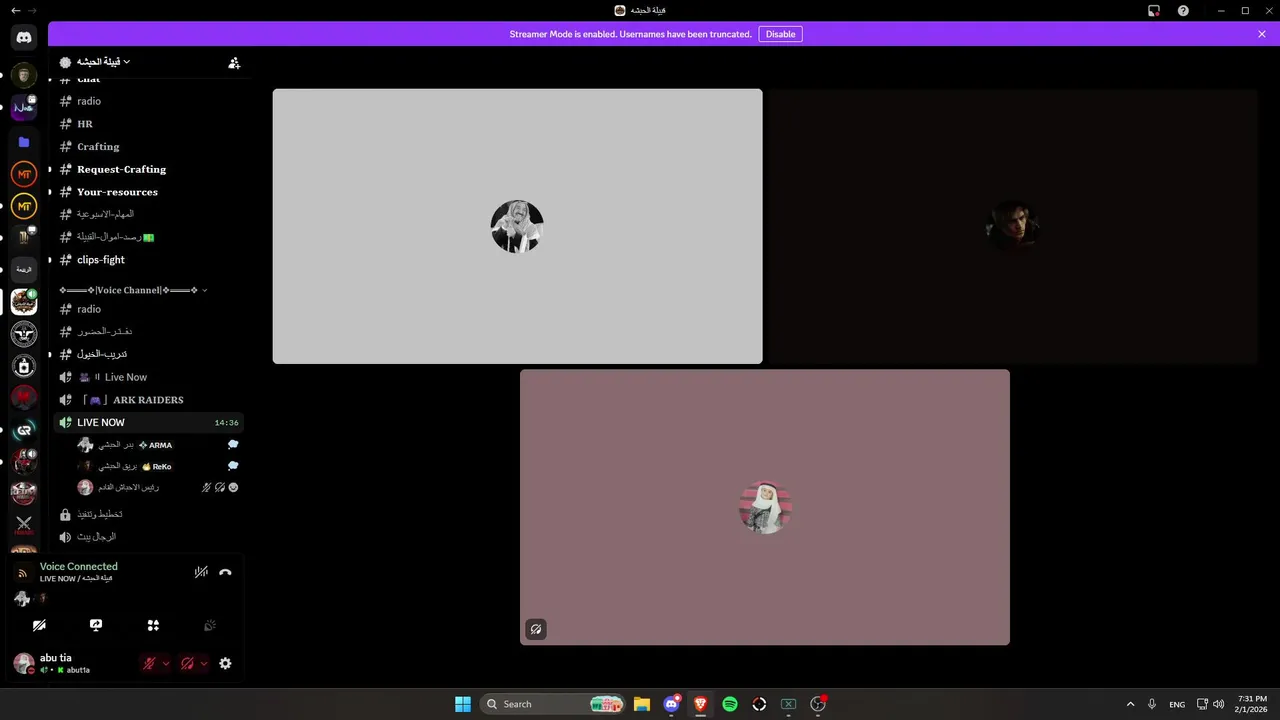Focus the mauve video tile of third participant
The image size is (1280, 720).
tap(765, 507)
